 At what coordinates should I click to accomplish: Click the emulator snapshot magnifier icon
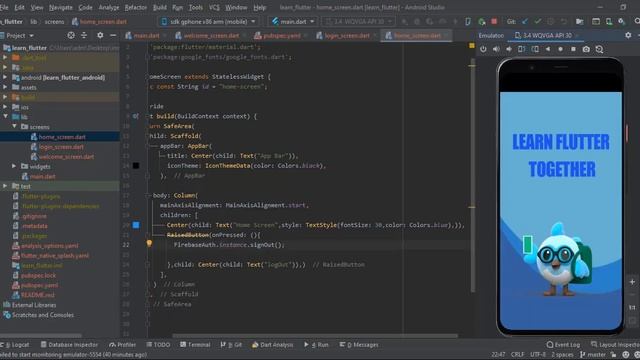click(599, 49)
